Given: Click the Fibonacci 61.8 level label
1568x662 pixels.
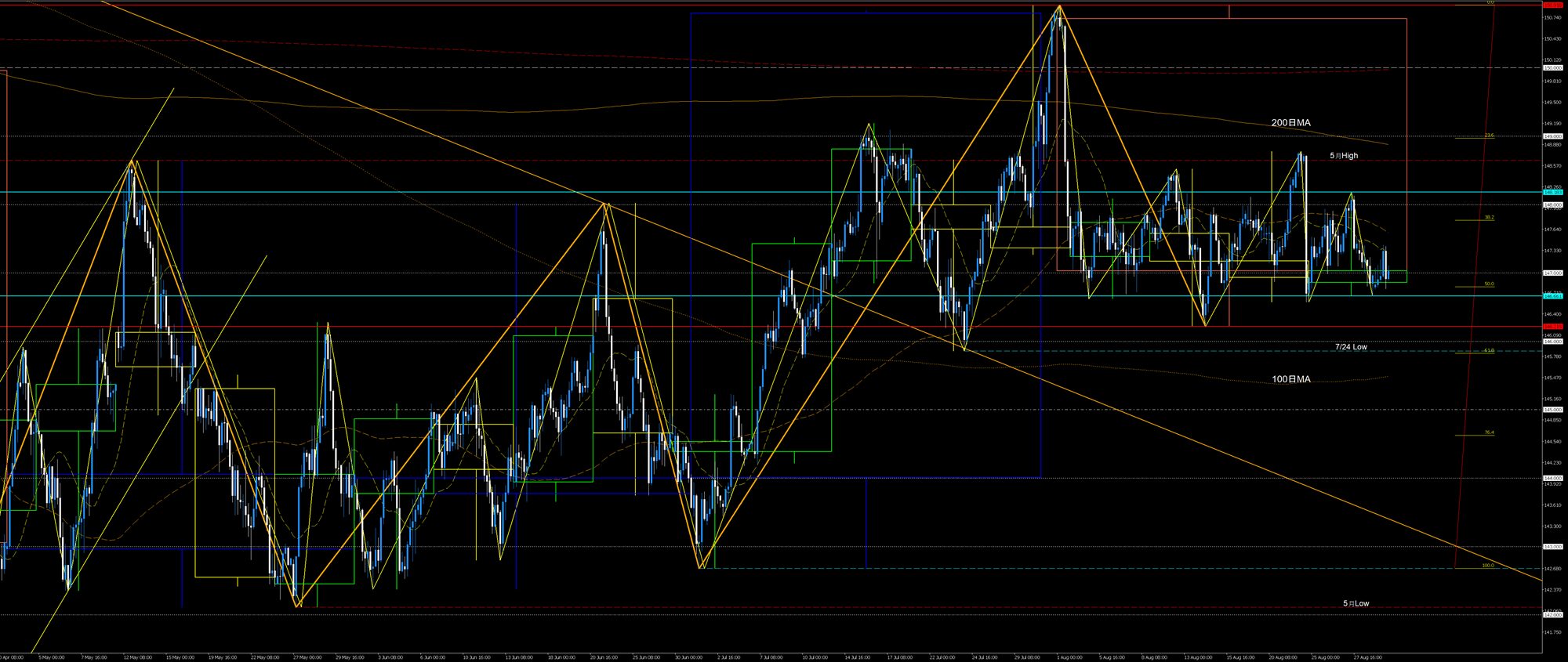Looking at the screenshot, I should [x=1489, y=350].
